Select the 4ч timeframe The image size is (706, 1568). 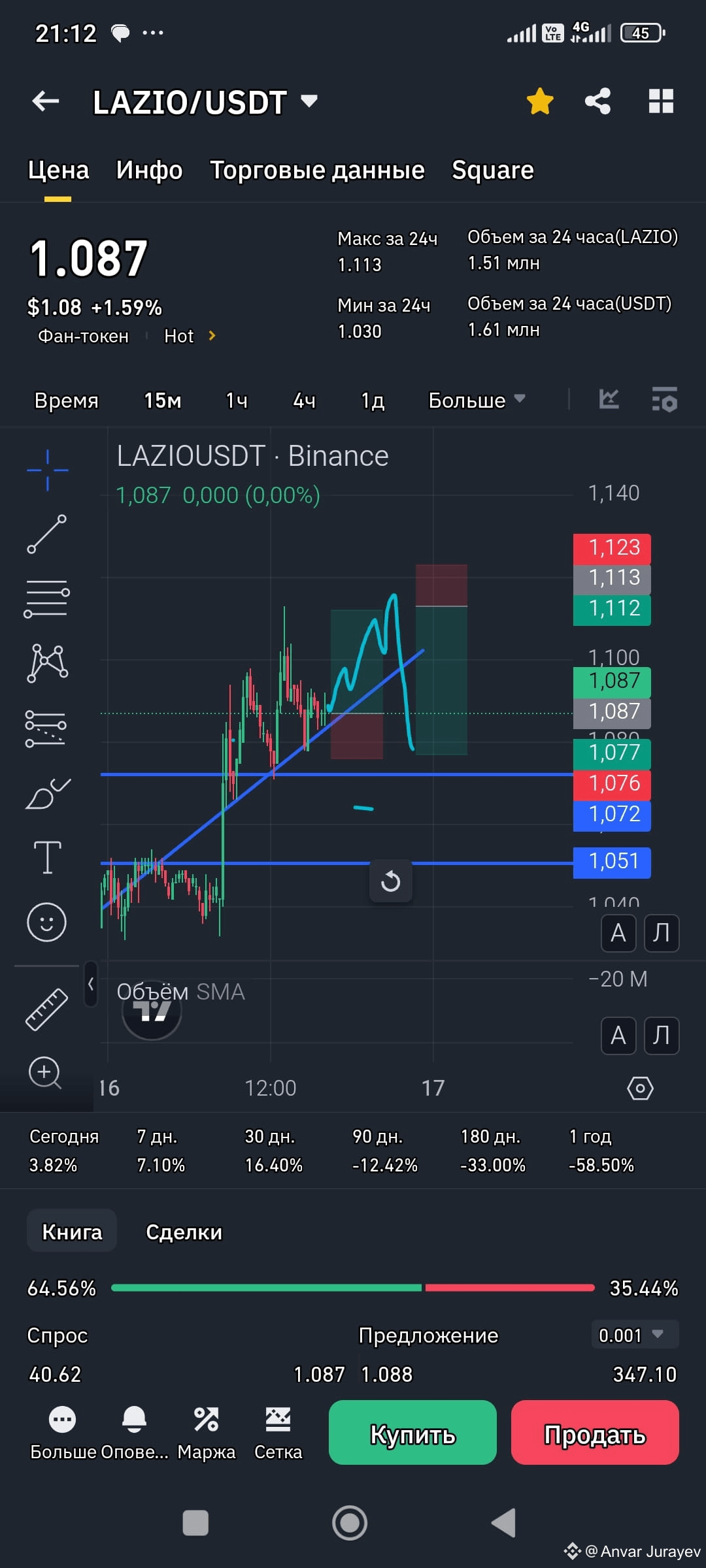304,400
